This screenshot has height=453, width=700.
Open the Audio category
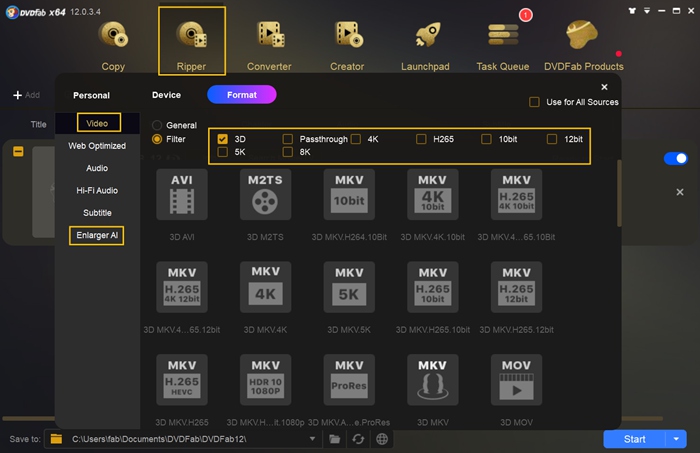(97, 168)
